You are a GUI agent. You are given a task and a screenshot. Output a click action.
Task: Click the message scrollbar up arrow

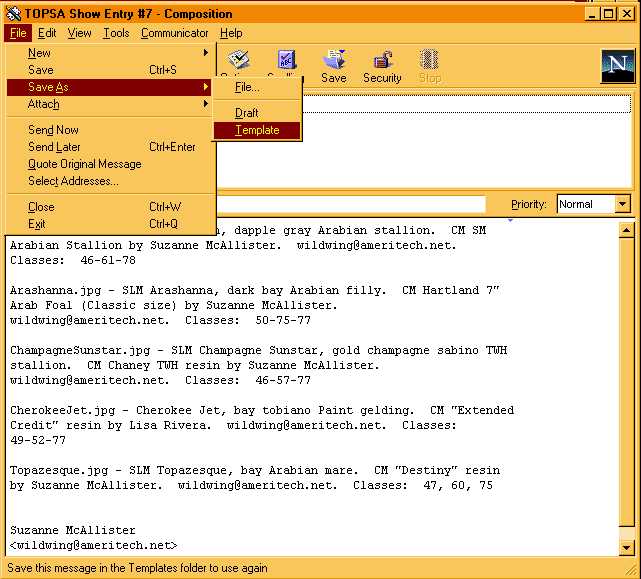click(626, 230)
